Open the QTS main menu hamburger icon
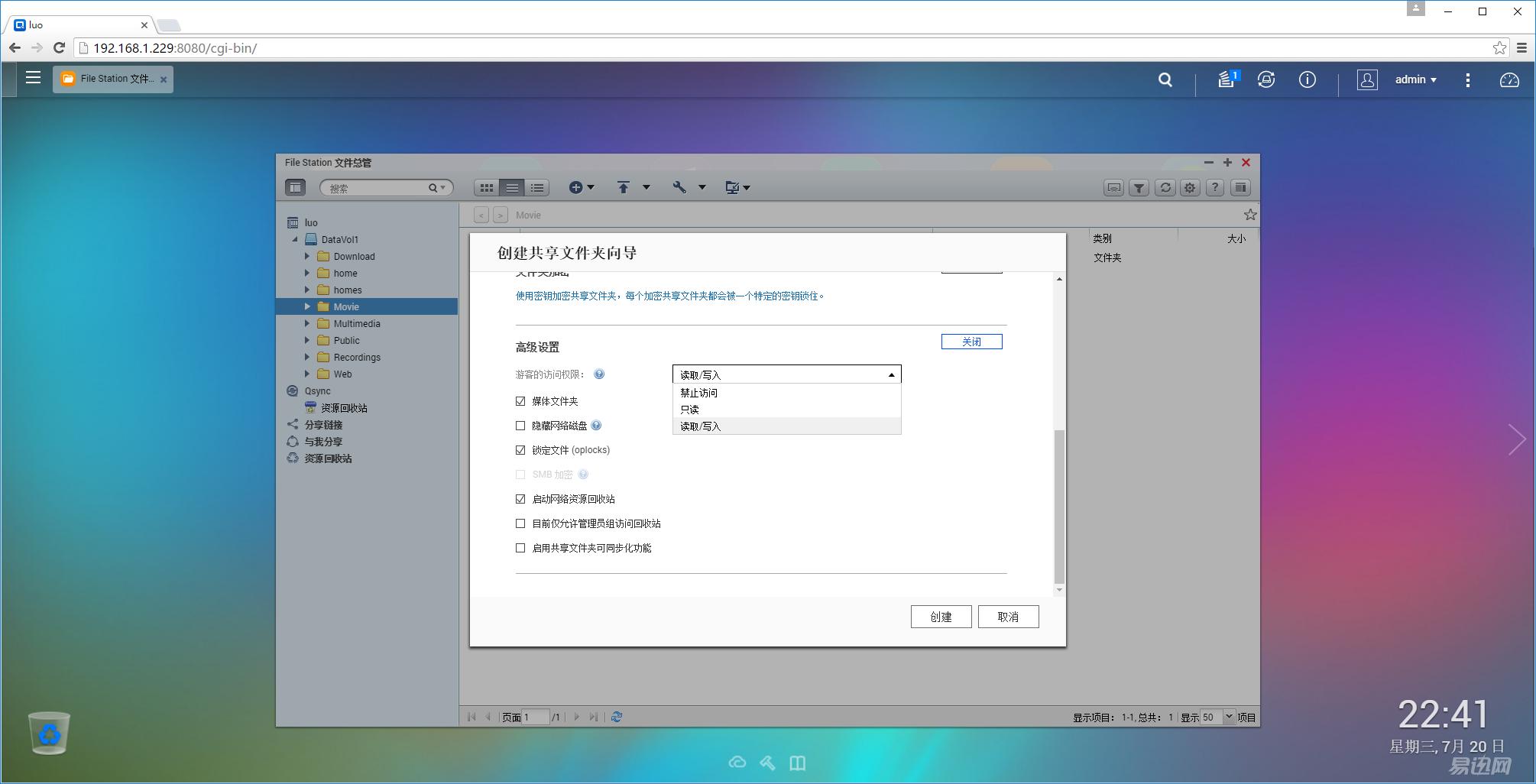The height and width of the screenshot is (784, 1536). tap(33, 78)
